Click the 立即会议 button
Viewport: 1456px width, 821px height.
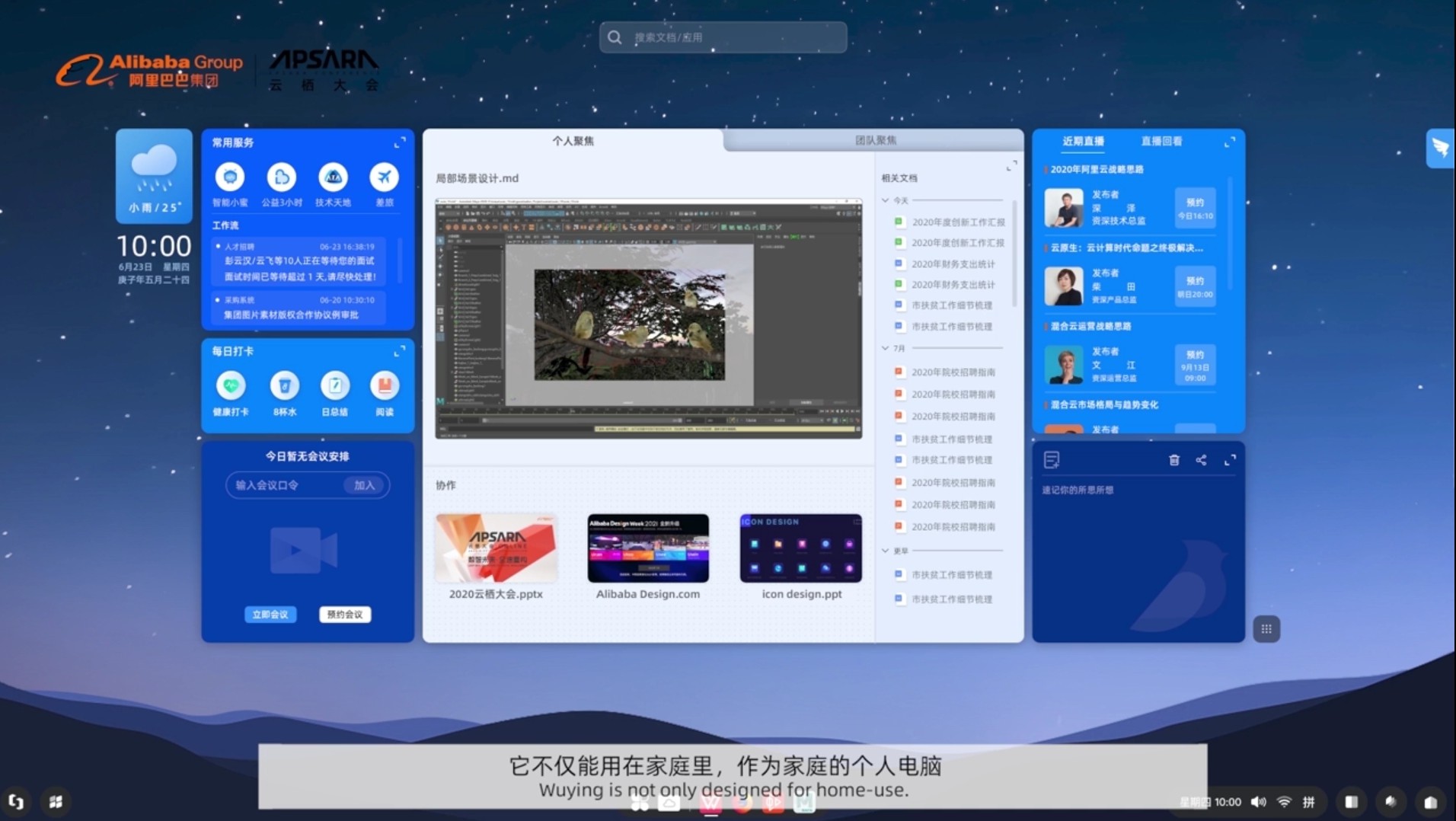click(270, 615)
